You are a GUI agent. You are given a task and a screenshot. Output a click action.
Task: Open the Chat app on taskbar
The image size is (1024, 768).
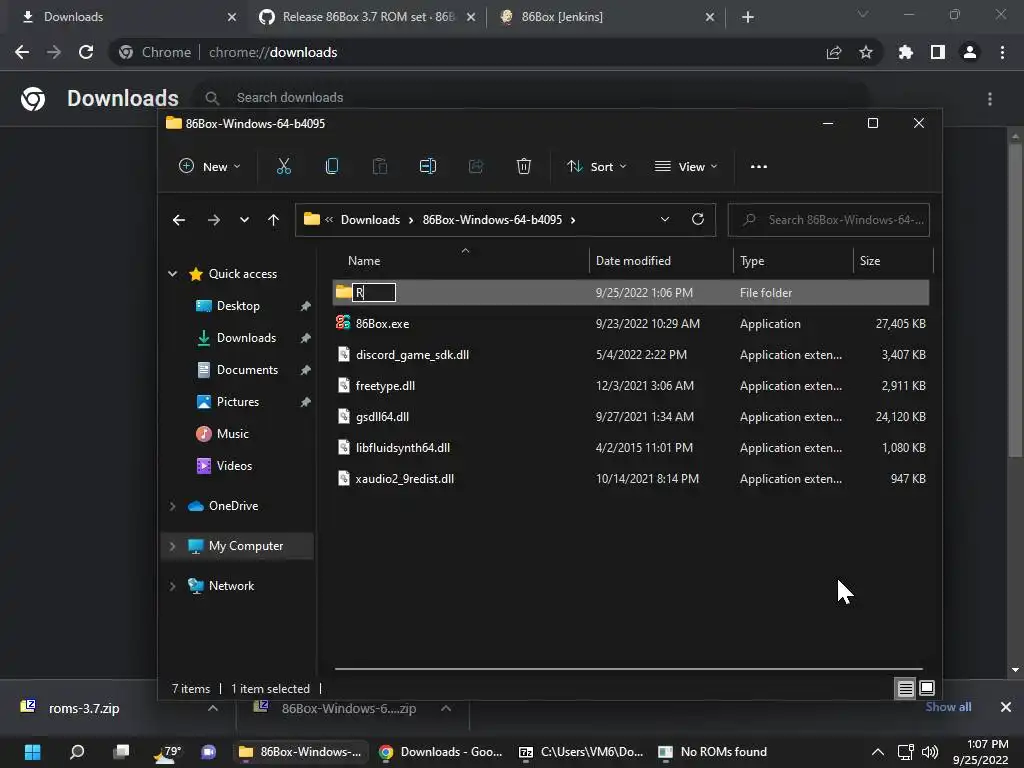209,752
